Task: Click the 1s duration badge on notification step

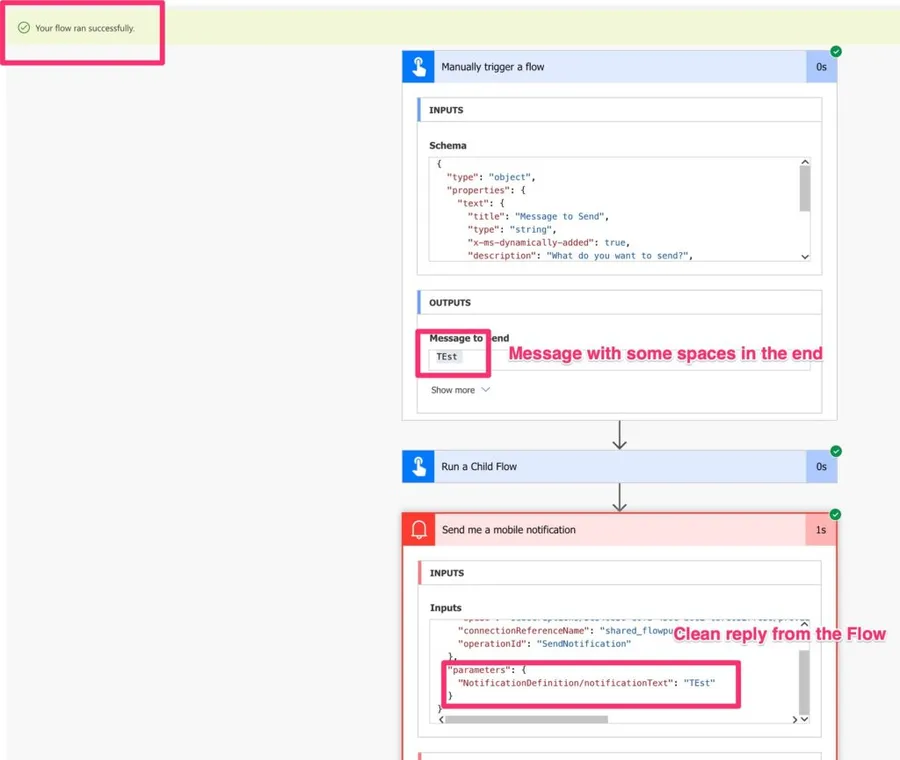Action: [x=821, y=530]
